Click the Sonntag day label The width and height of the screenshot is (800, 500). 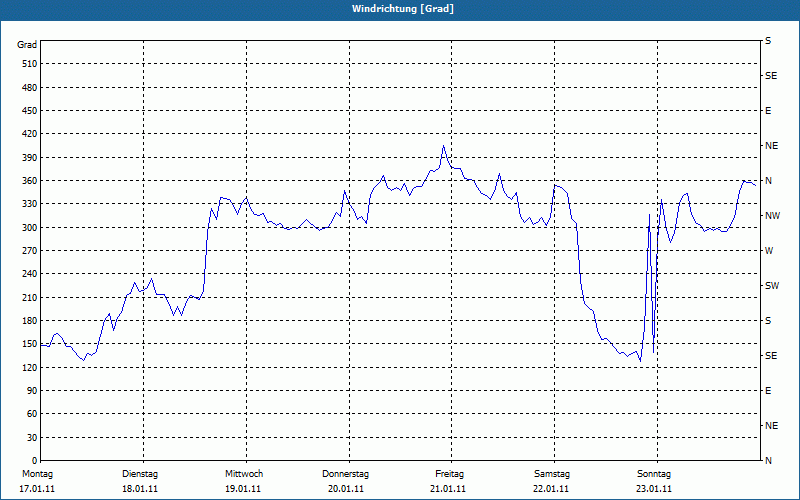tap(654, 474)
